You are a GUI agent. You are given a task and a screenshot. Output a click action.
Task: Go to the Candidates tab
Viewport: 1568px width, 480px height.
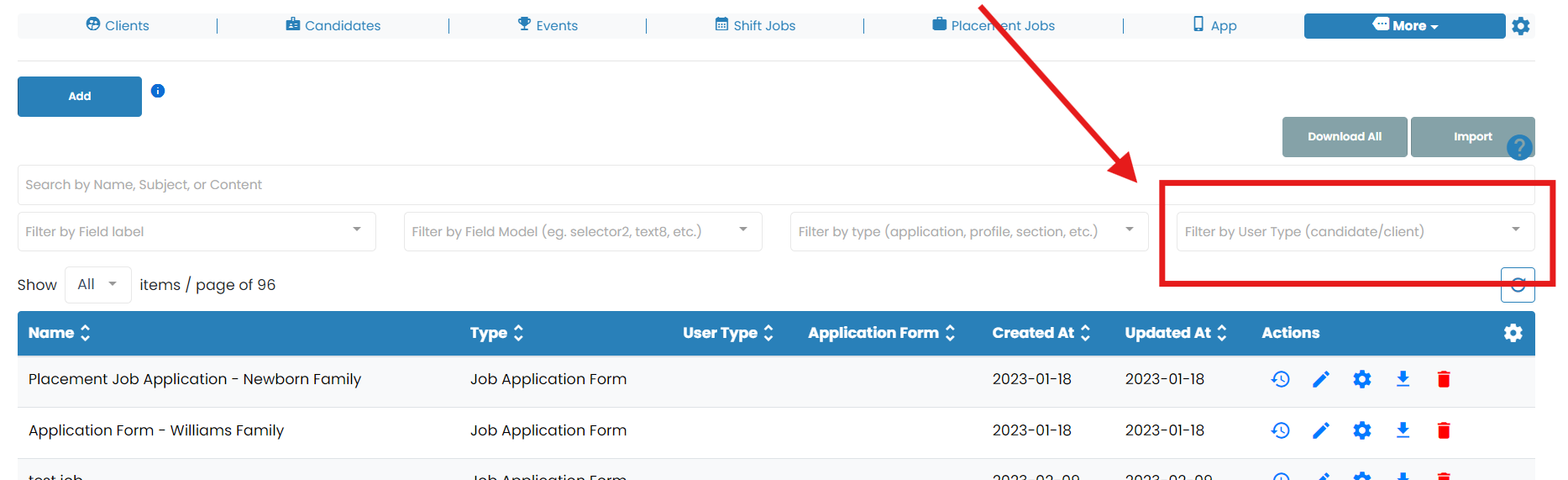click(333, 26)
